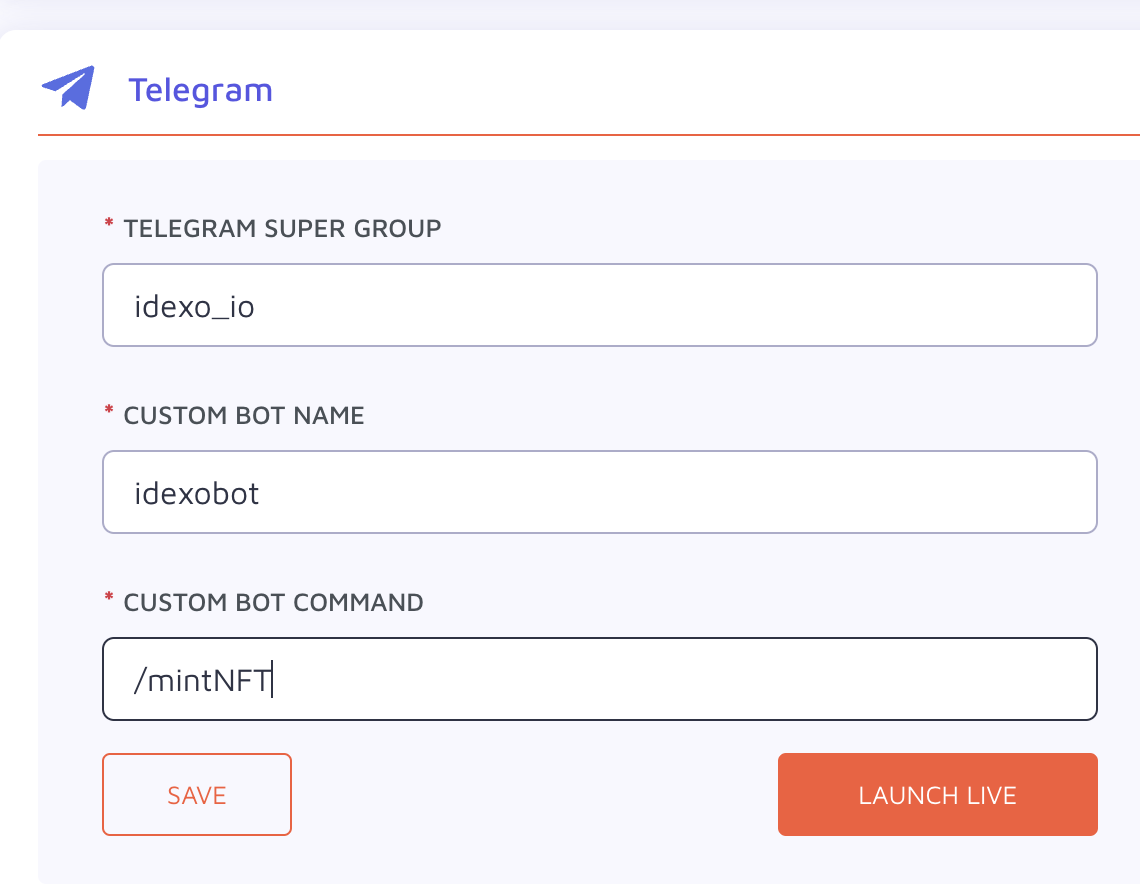This screenshot has height=886, width=1140.
Task: Click blank header area right of Telegram title
Action: point(705,90)
